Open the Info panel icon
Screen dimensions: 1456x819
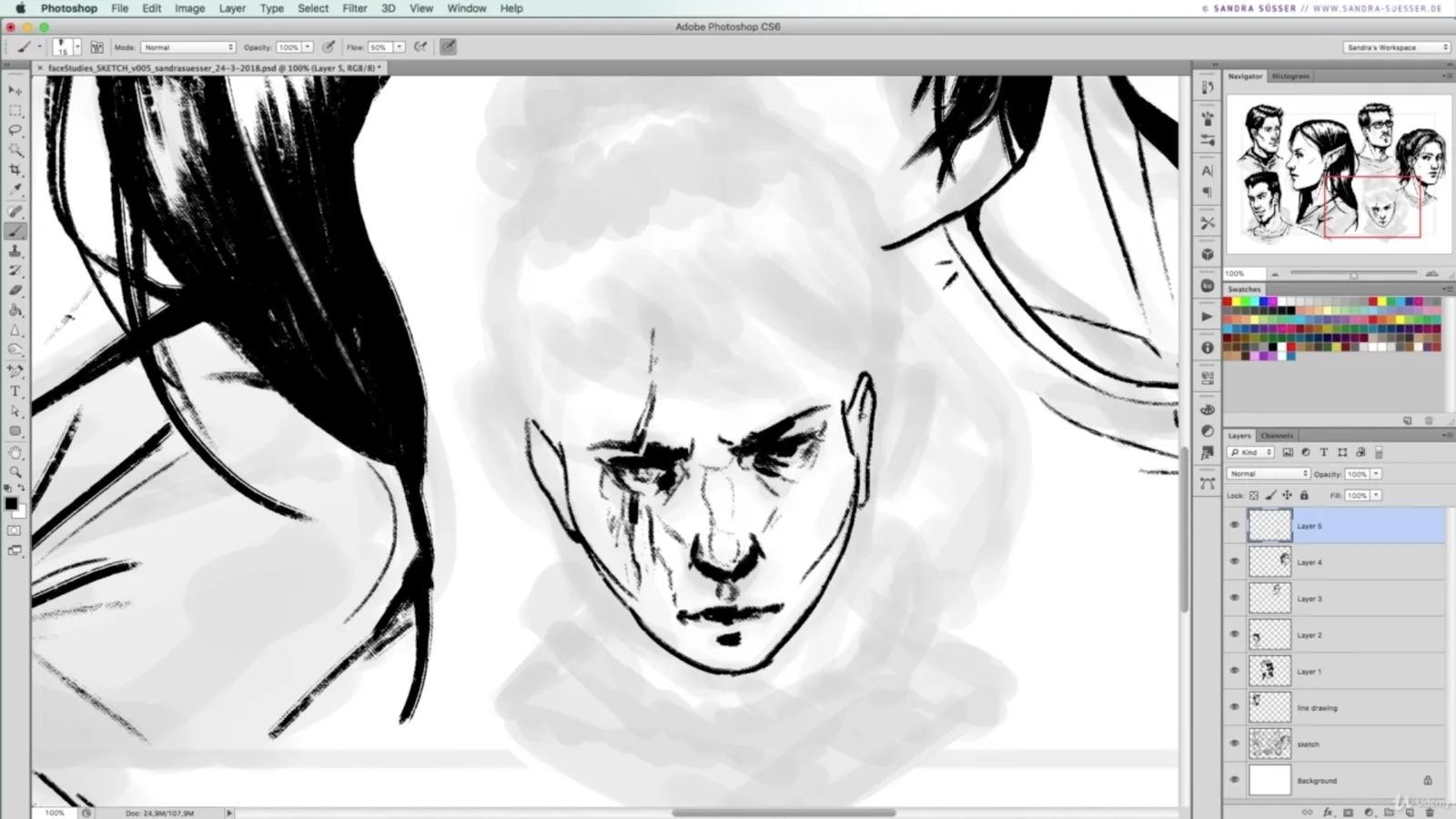pos(1208,348)
